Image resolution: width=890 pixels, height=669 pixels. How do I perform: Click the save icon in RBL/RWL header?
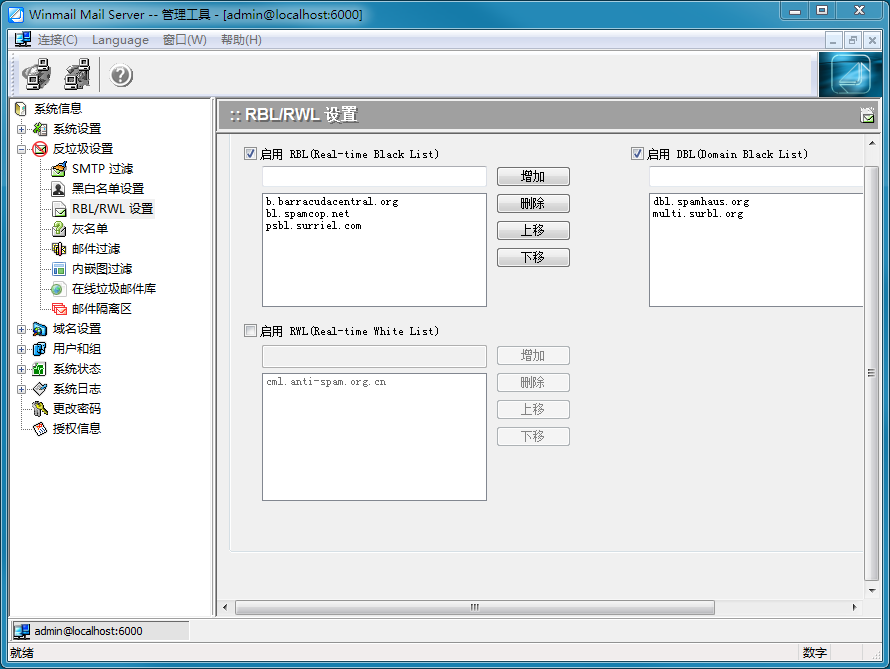click(867, 116)
